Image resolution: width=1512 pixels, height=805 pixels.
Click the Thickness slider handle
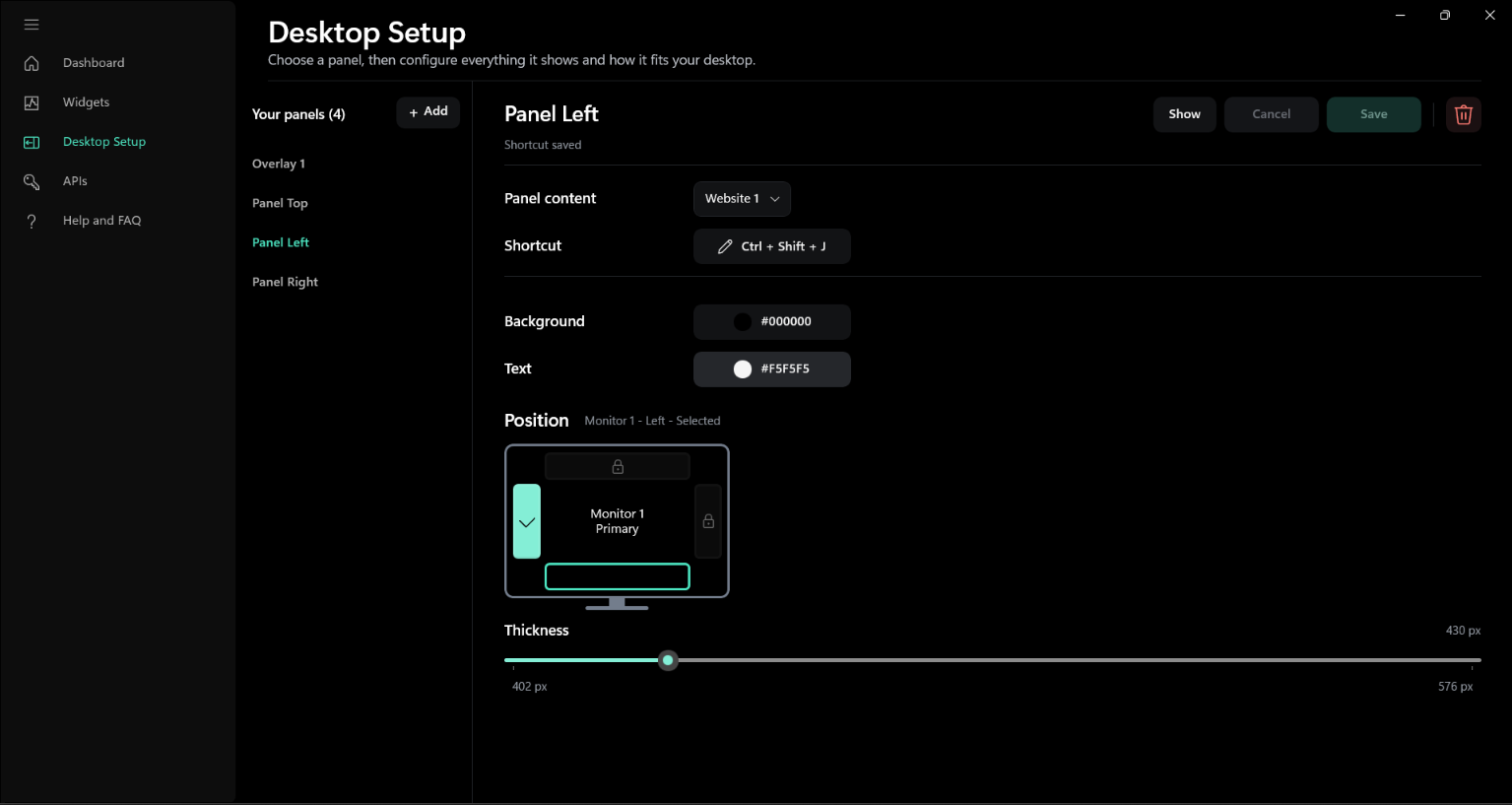click(x=668, y=660)
